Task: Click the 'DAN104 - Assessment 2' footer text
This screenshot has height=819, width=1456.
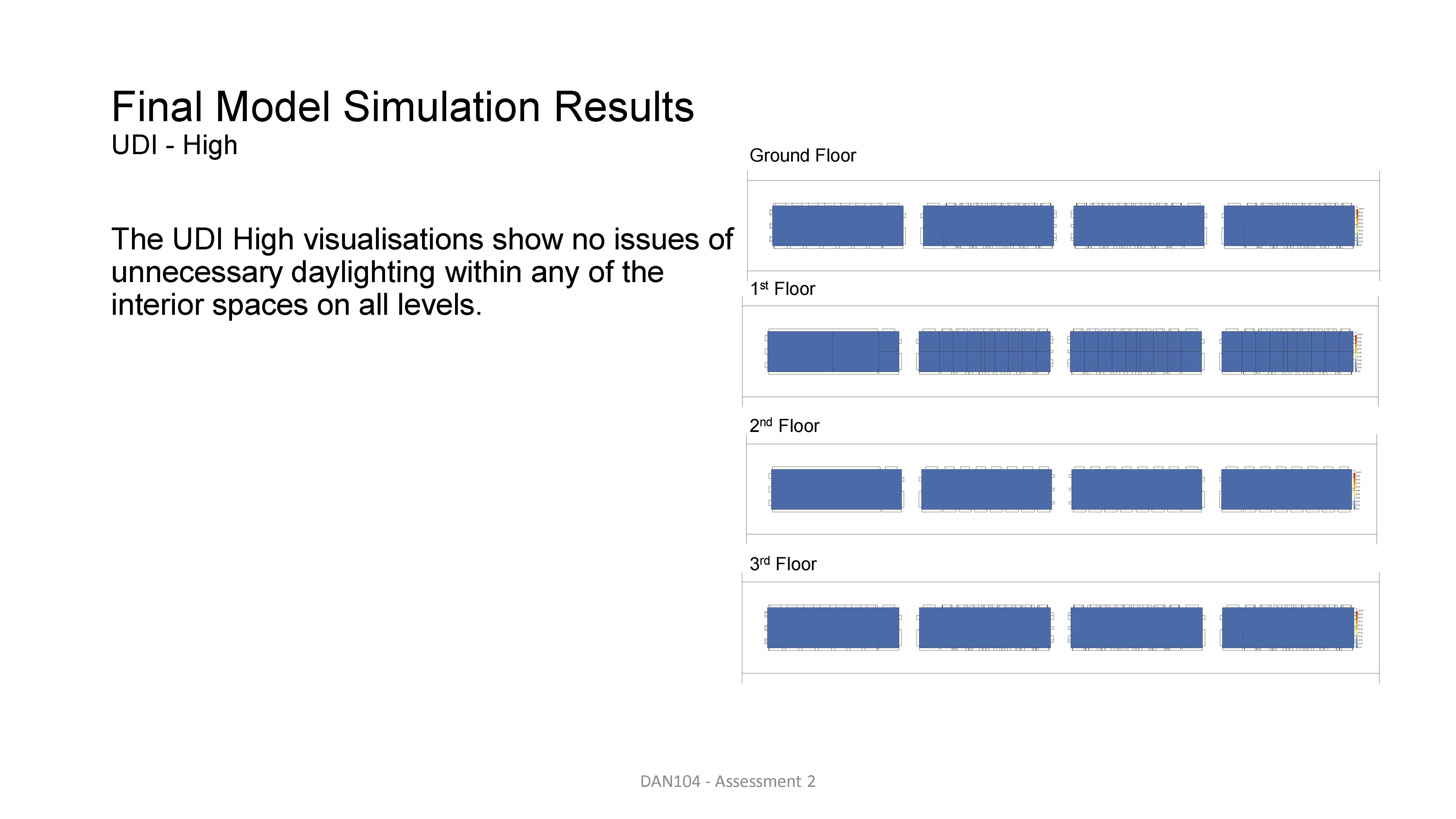Action: click(x=727, y=781)
